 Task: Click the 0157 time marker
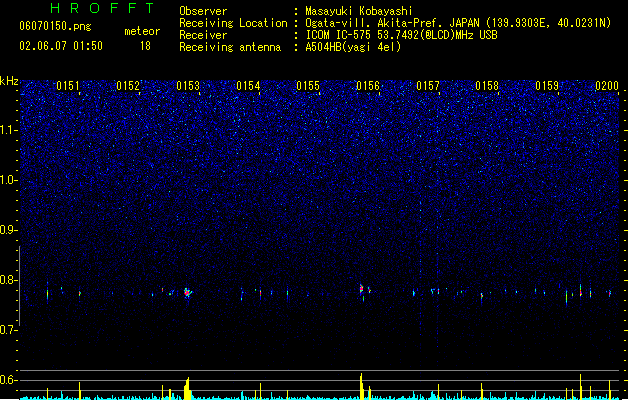(428, 86)
